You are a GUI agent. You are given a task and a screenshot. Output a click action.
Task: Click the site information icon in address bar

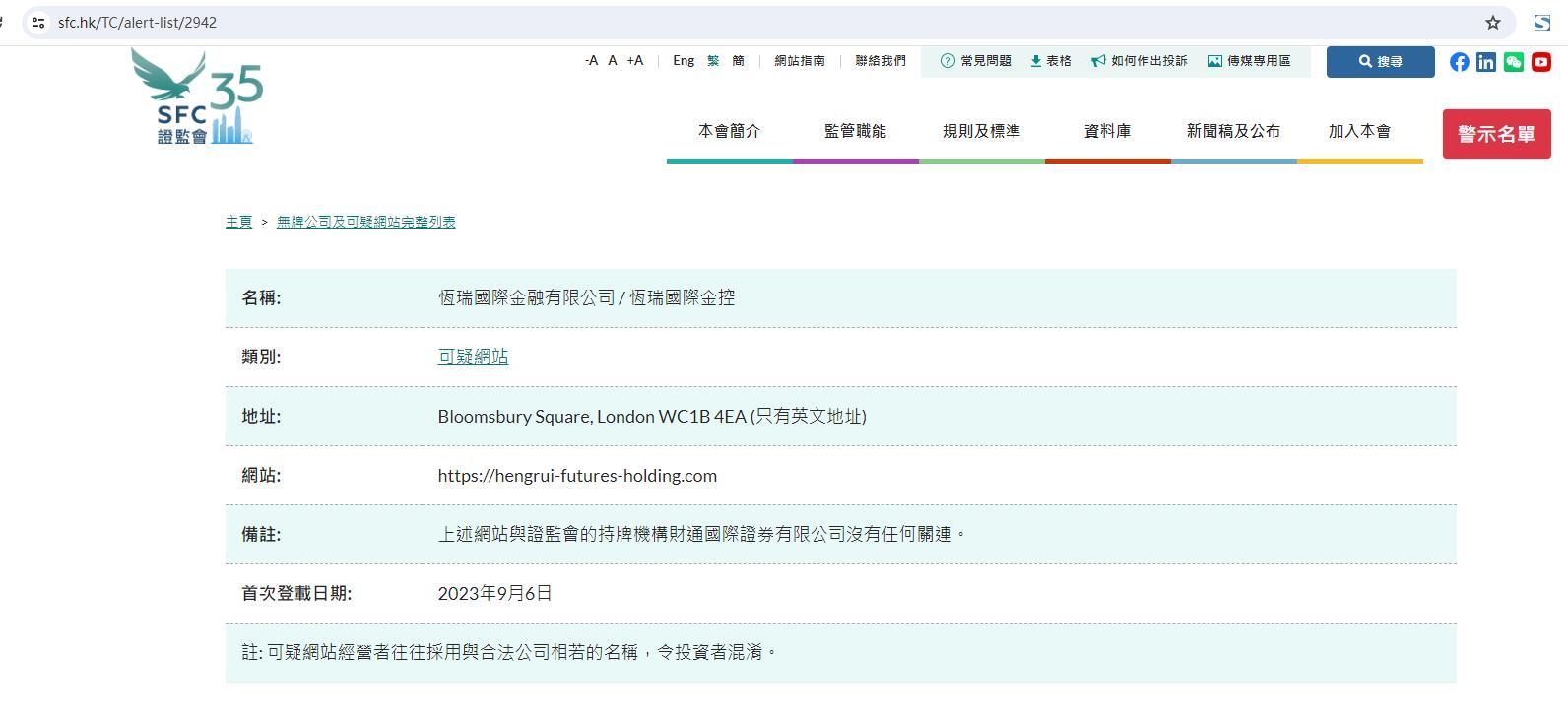[38, 23]
